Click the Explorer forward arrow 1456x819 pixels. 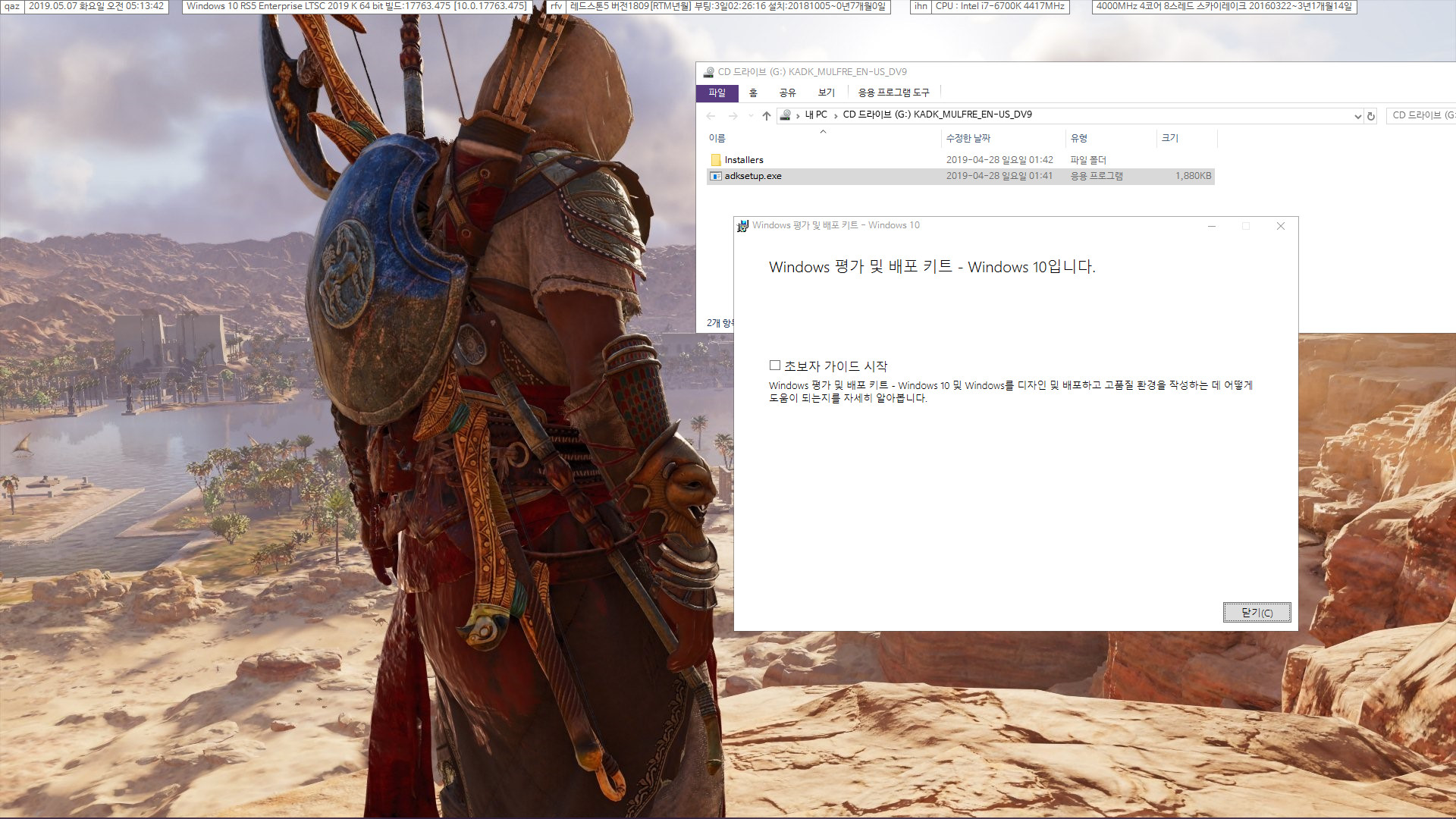[x=733, y=116]
